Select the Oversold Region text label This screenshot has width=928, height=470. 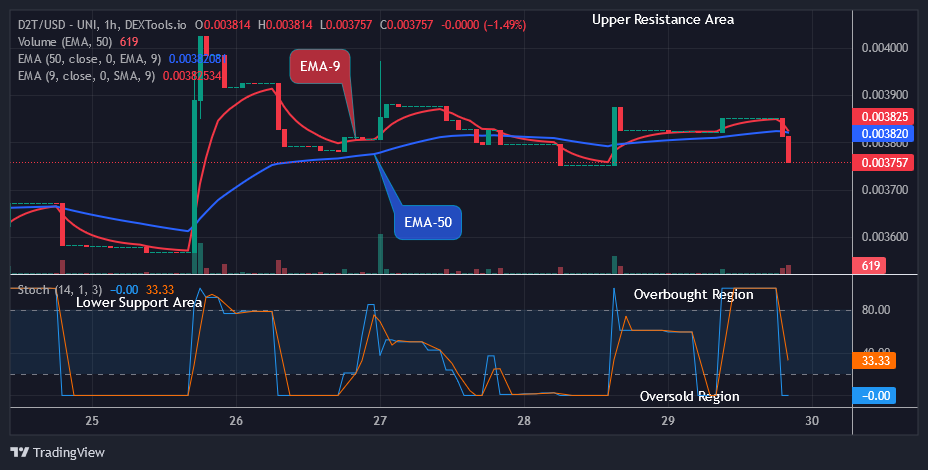pyautogui.click(x=689, y=396)
